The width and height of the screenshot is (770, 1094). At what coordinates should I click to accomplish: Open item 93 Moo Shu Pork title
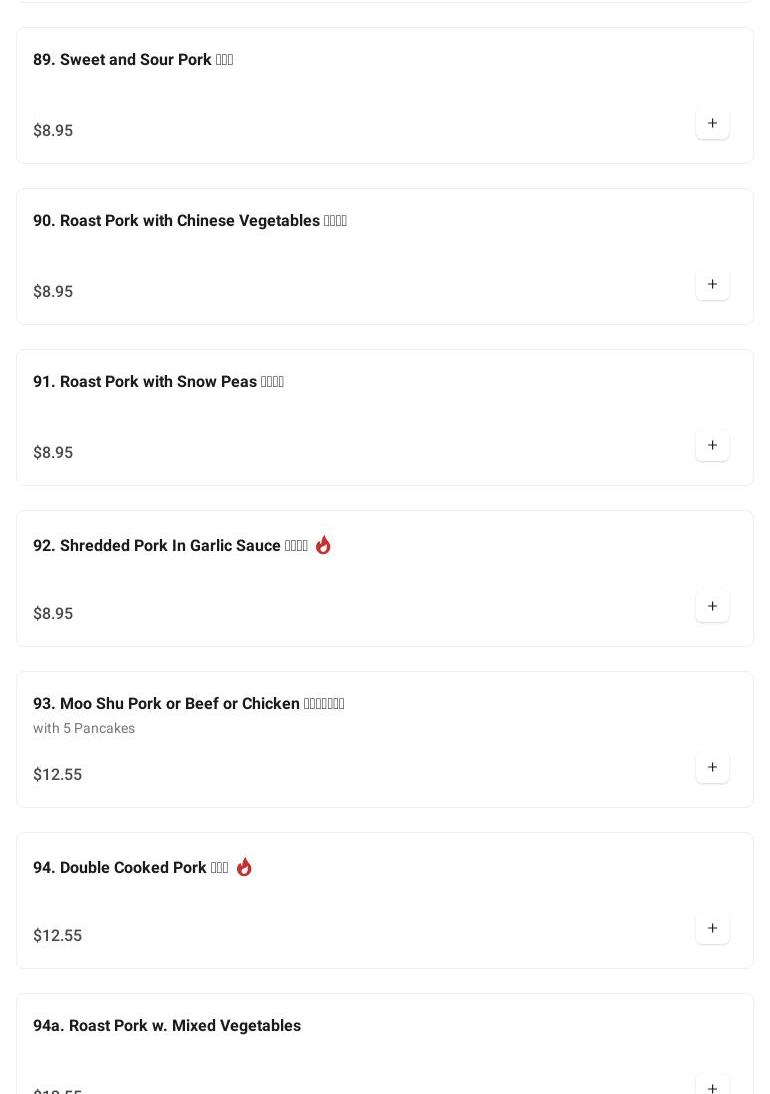coord(188,704)
